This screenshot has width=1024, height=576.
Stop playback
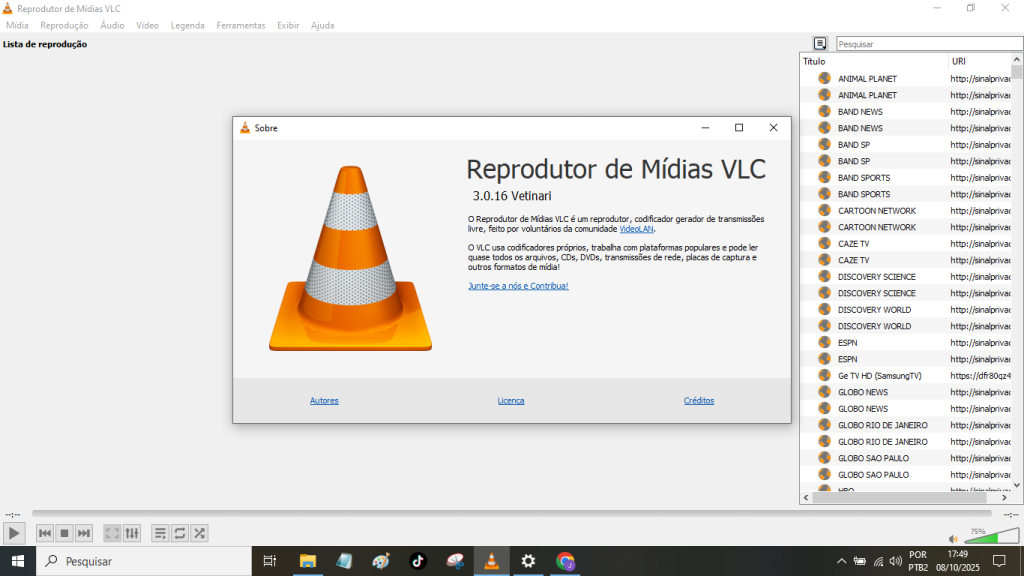pyautogui.click(x=64, y=534)
